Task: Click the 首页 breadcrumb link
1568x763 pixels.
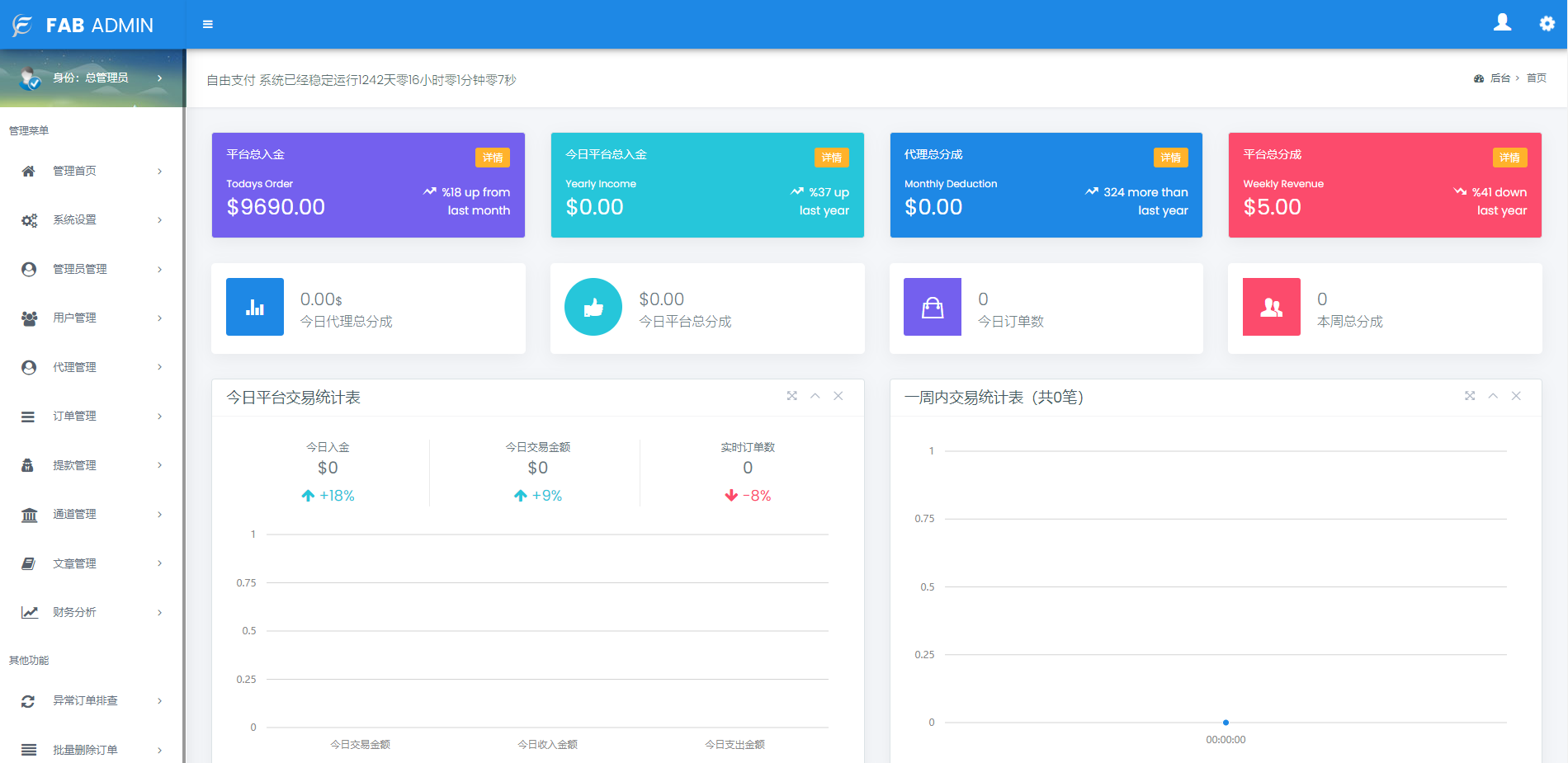Action: point(1537,78)
